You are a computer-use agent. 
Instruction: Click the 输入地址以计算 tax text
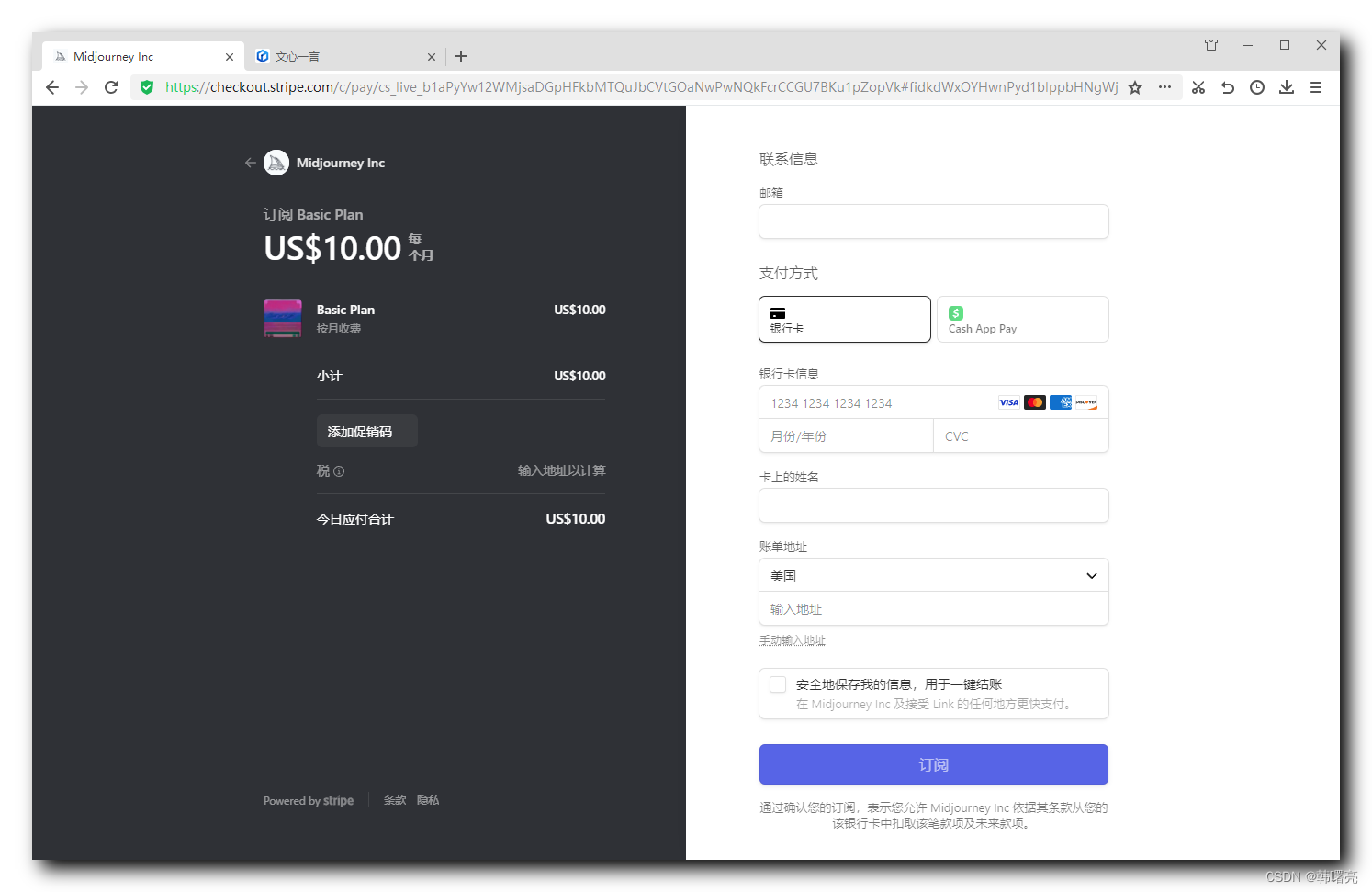562,470
